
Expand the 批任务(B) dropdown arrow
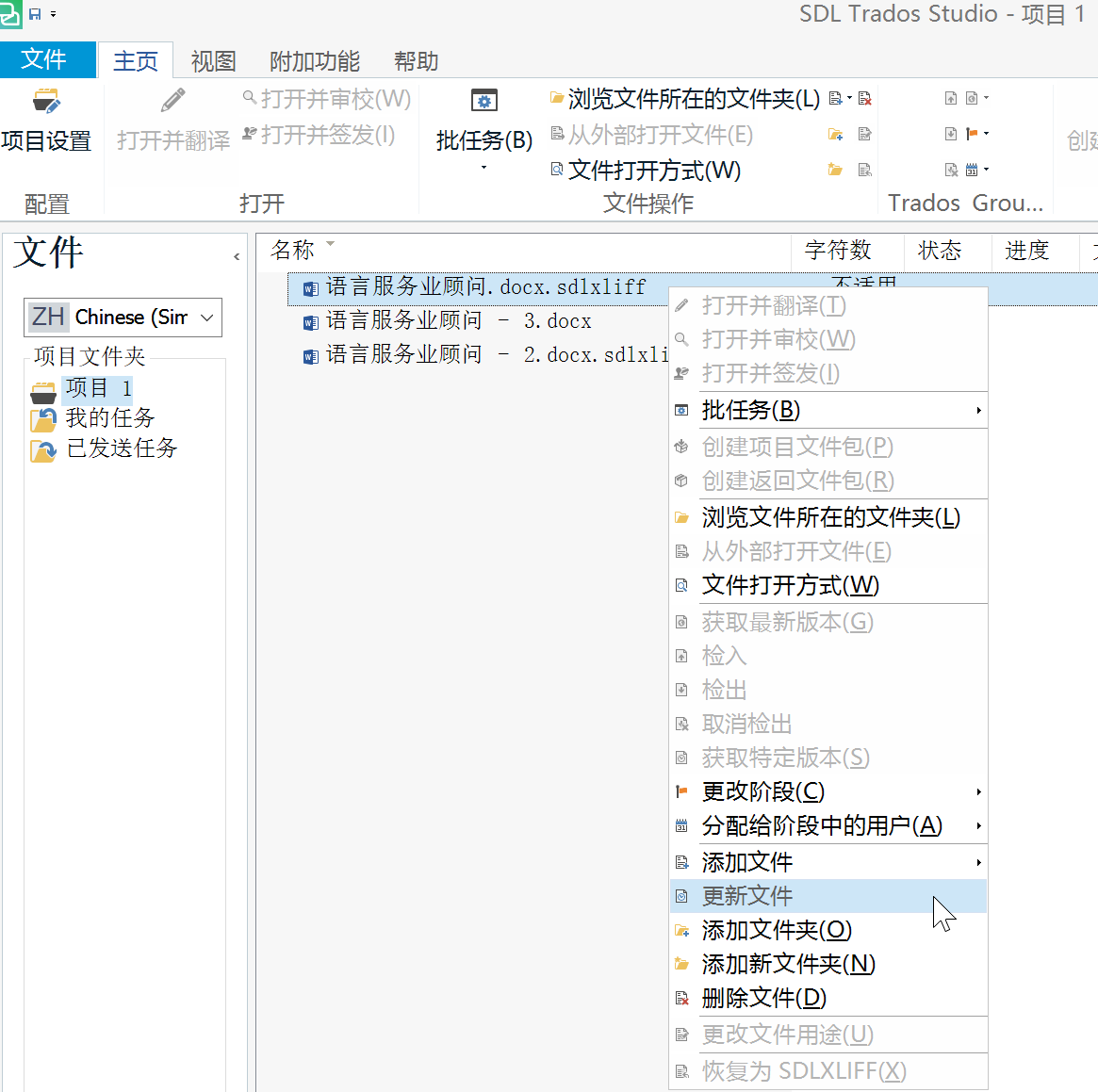483,167
